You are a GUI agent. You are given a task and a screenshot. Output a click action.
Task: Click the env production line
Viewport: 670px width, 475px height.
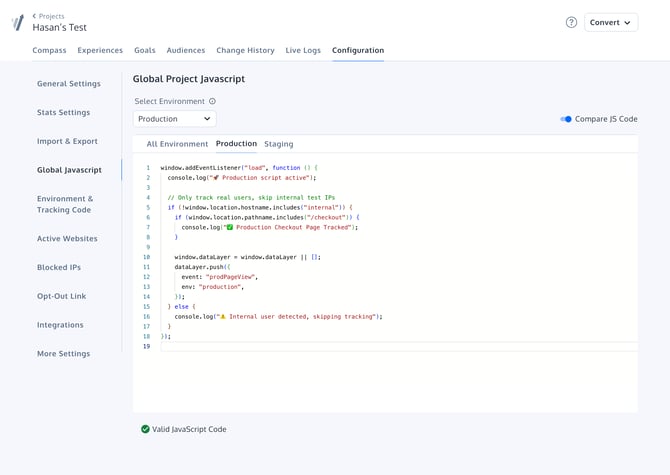213,287
